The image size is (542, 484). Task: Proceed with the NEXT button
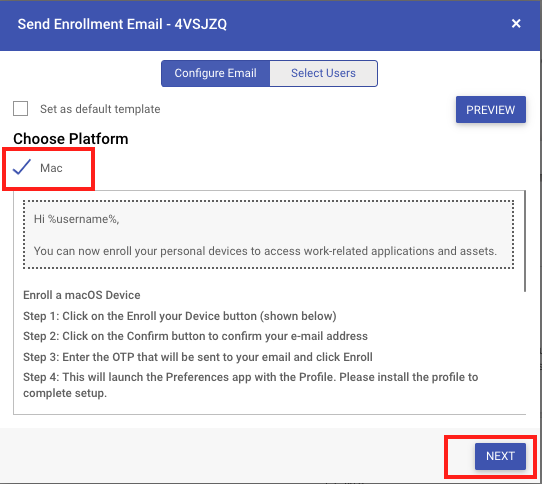[500, 456]
